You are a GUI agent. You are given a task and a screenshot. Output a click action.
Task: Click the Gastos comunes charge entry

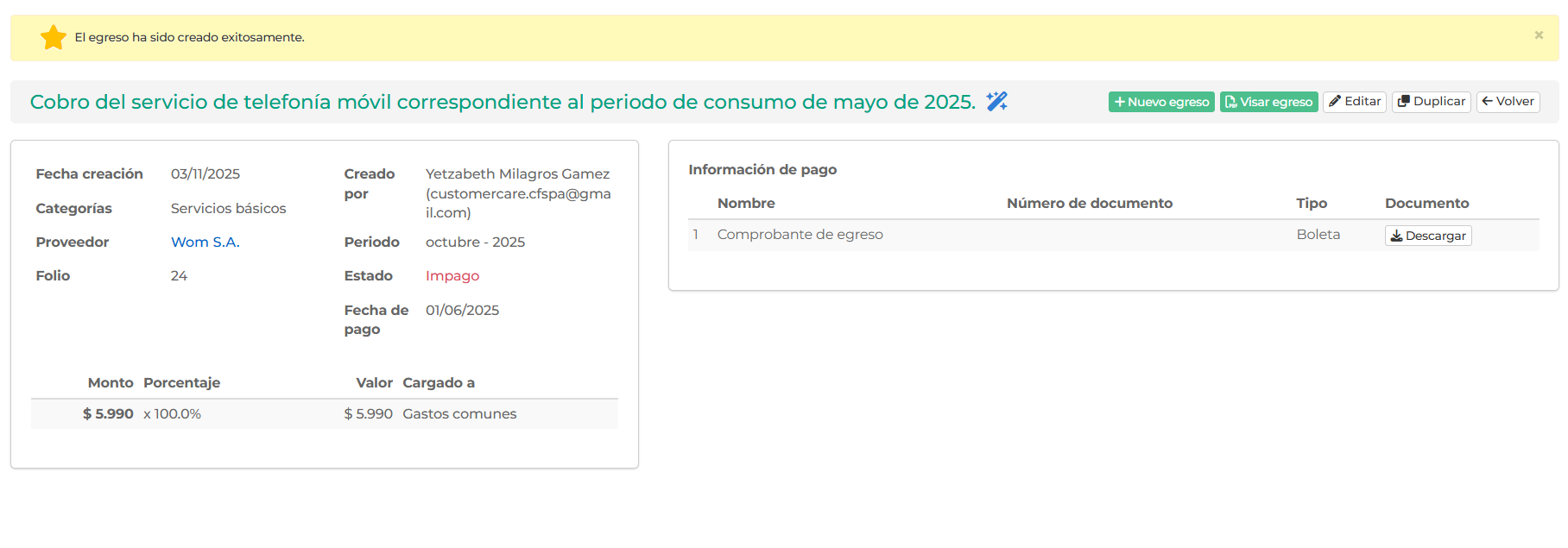459,414
